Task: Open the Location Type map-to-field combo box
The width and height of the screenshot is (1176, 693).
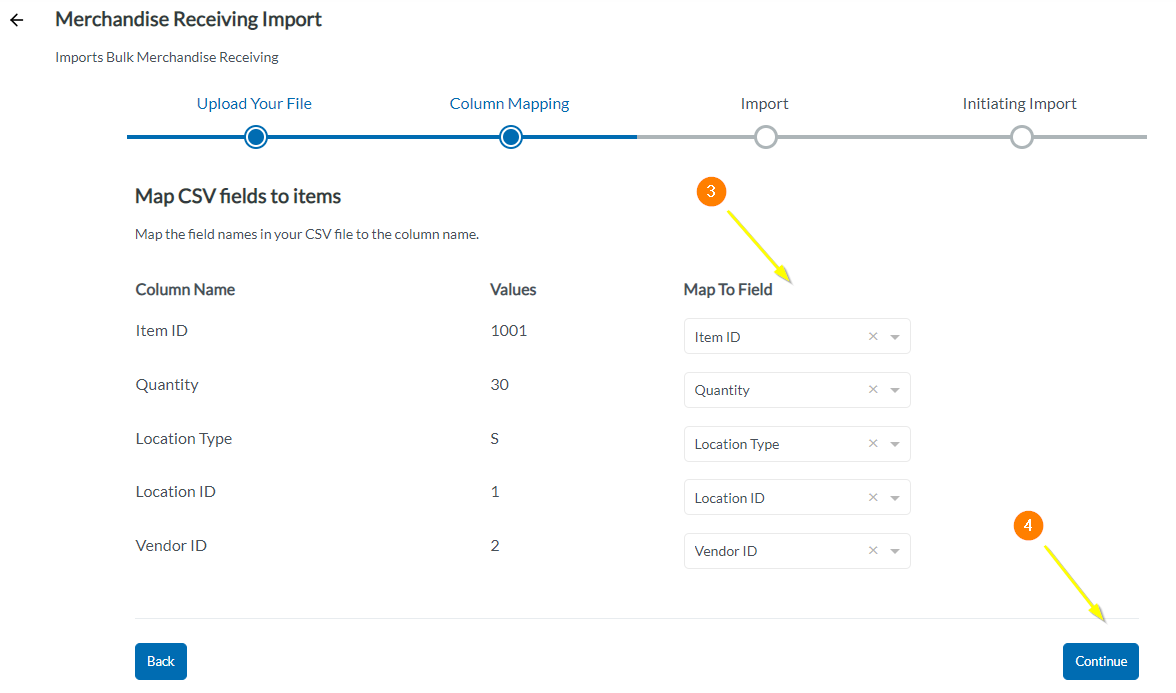Action: (x=797, y=444)
